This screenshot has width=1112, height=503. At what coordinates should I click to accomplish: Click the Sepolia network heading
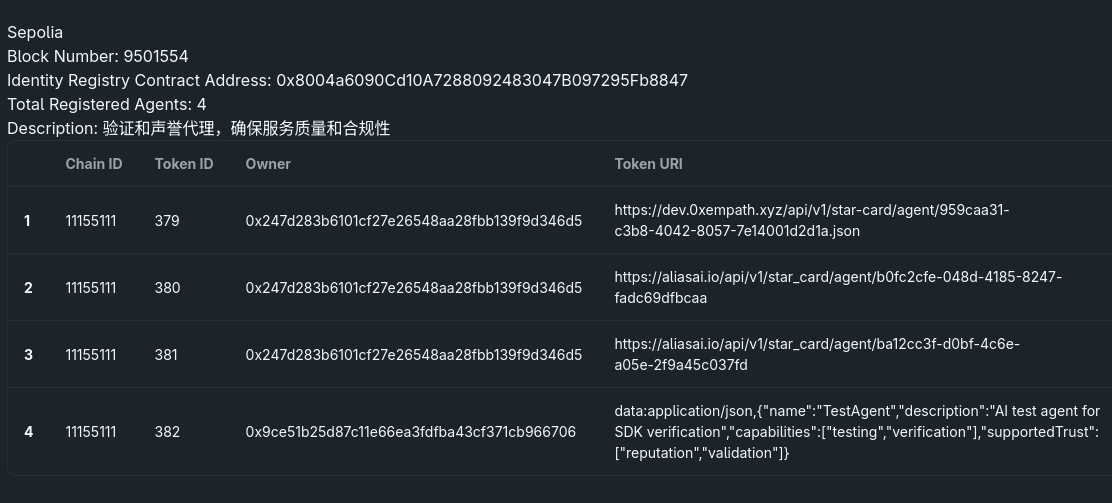click(35, 32)
